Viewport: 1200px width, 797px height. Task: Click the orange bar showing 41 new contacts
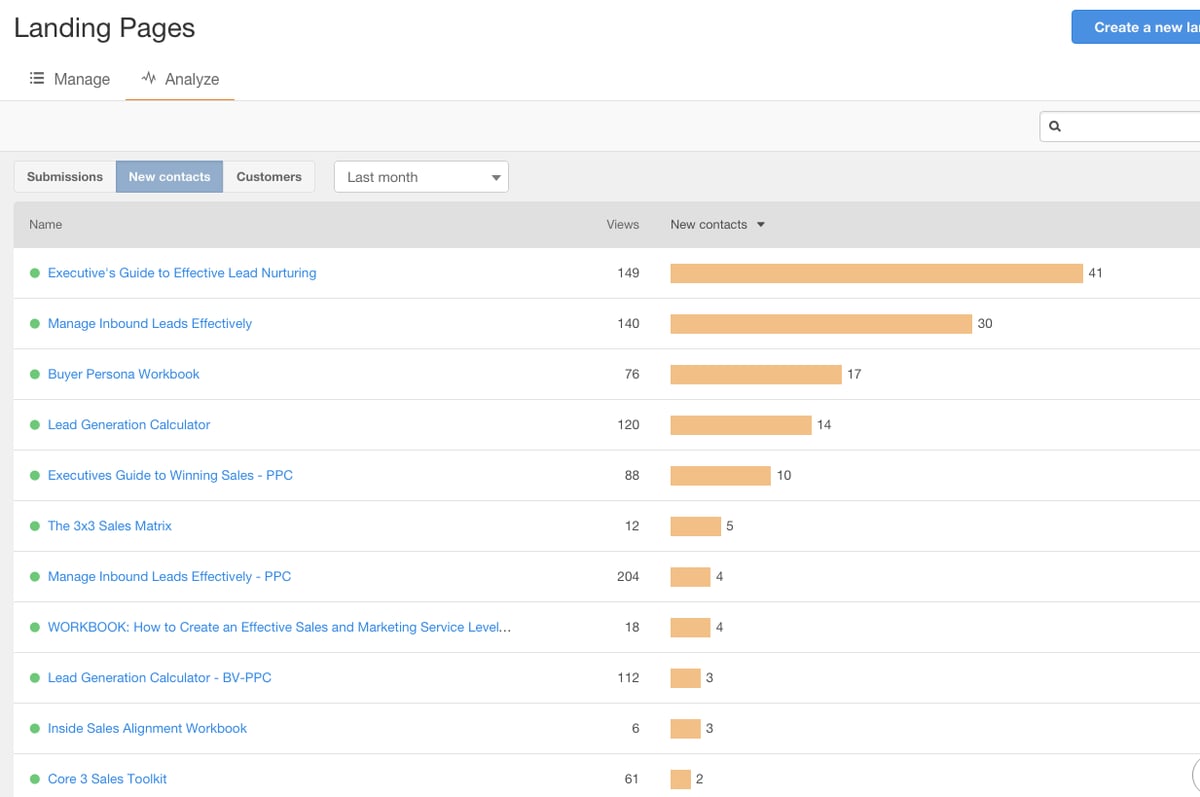(875, 272)
